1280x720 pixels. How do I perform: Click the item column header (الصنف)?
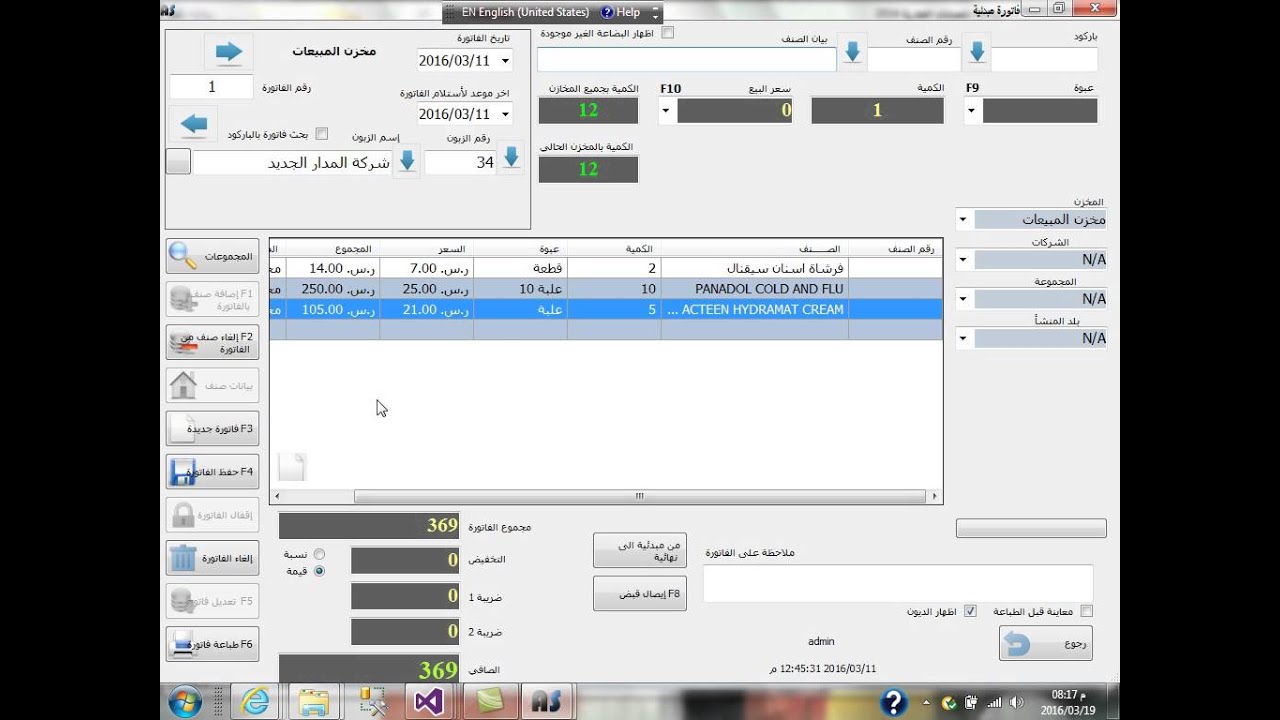tap(755, 248)
